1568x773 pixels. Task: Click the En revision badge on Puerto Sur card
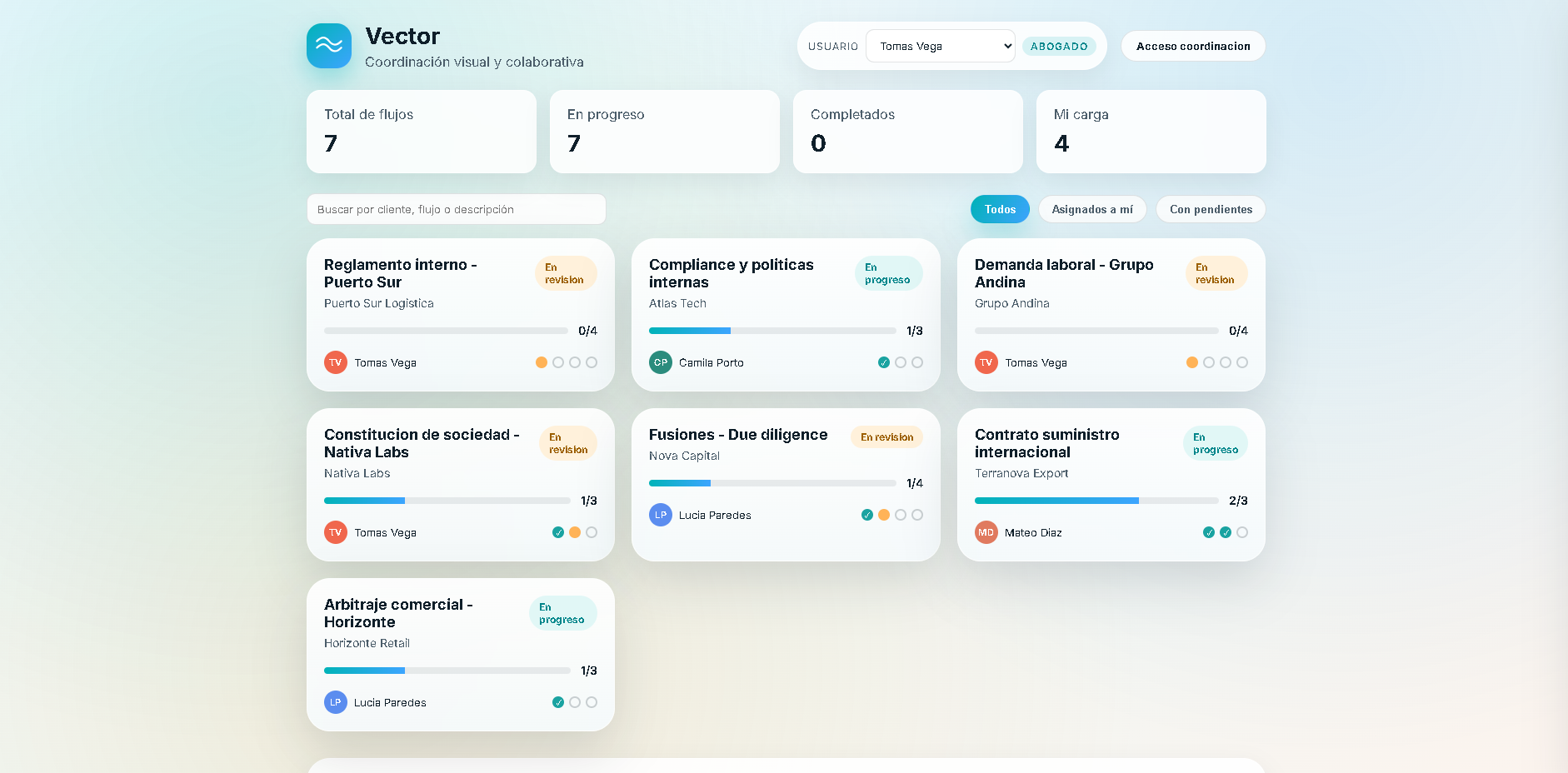566,273
